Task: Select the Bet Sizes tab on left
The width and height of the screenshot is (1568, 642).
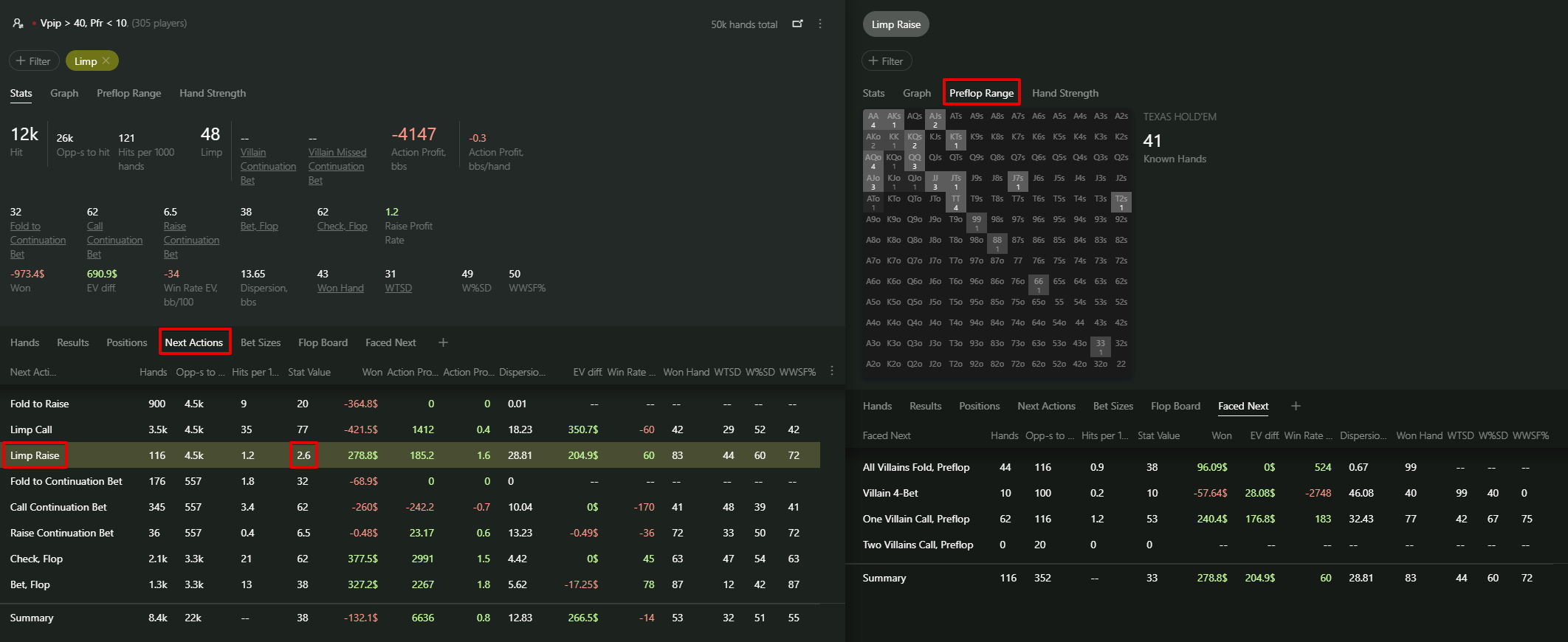Action: coord(261,342)
